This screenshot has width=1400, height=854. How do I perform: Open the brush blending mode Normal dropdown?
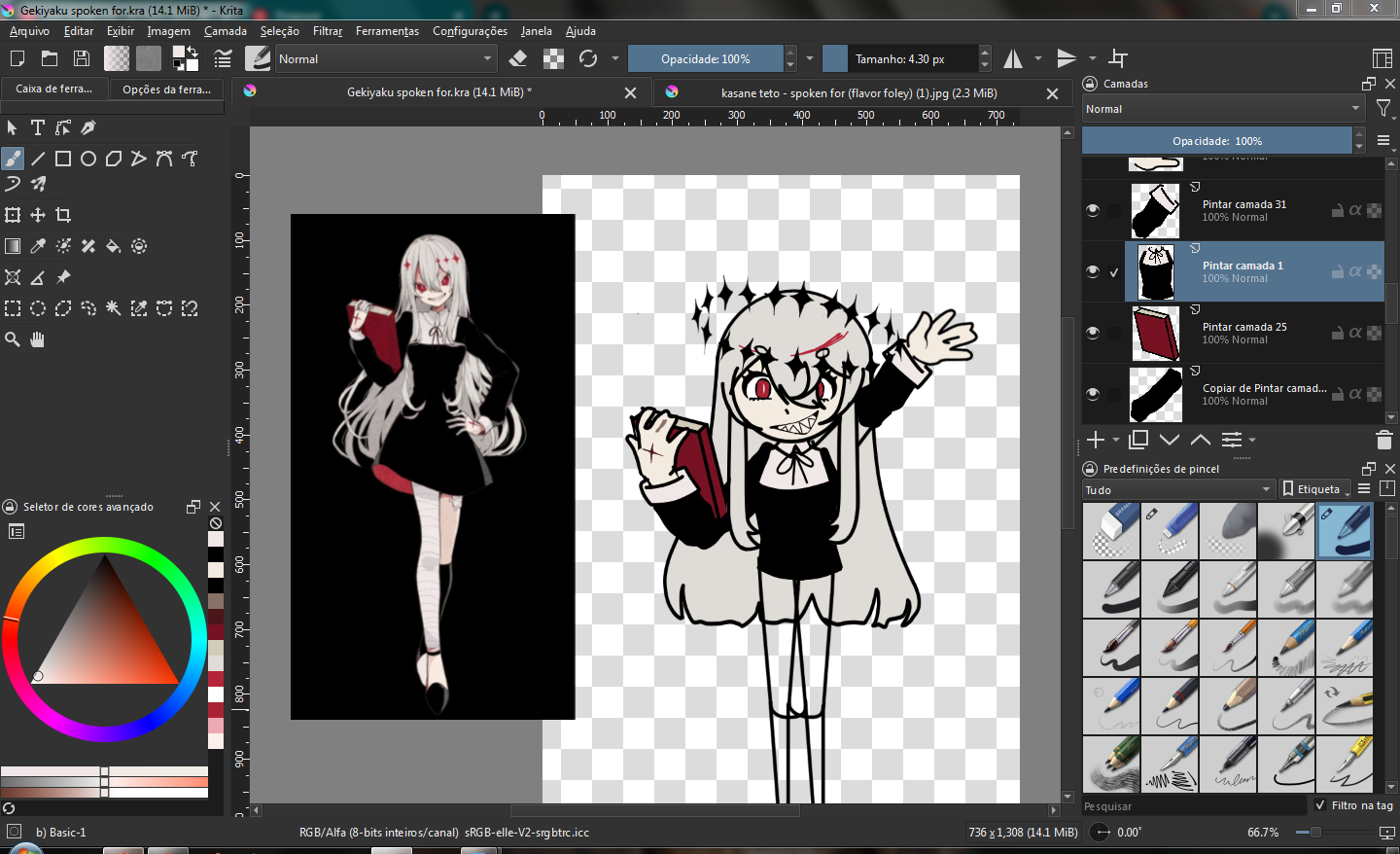pyautogui.click(x=385, y=59)
